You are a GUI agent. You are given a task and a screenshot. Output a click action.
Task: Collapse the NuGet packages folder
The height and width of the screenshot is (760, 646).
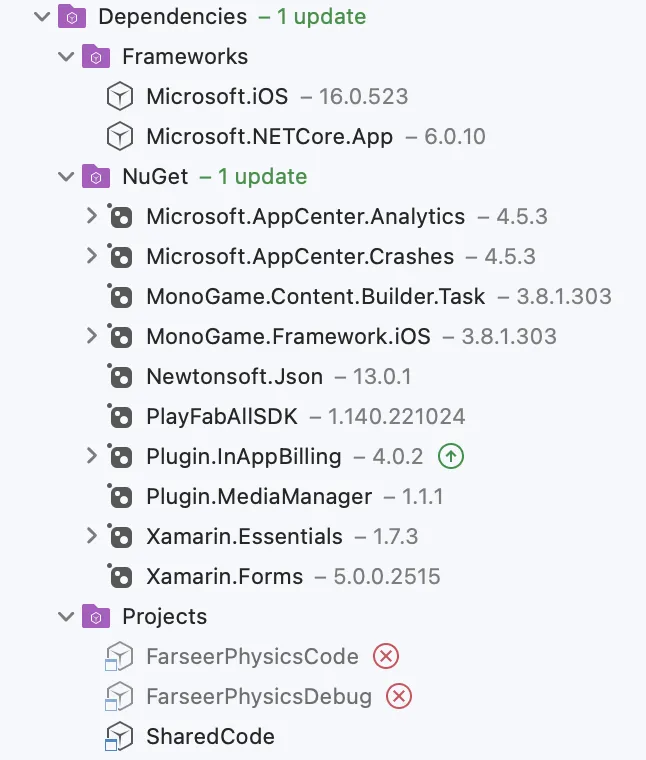click(x=66, y=177)
